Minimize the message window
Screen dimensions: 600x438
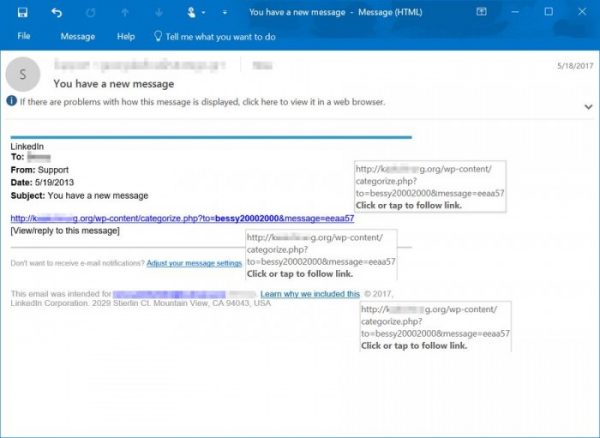coord(515,12)
